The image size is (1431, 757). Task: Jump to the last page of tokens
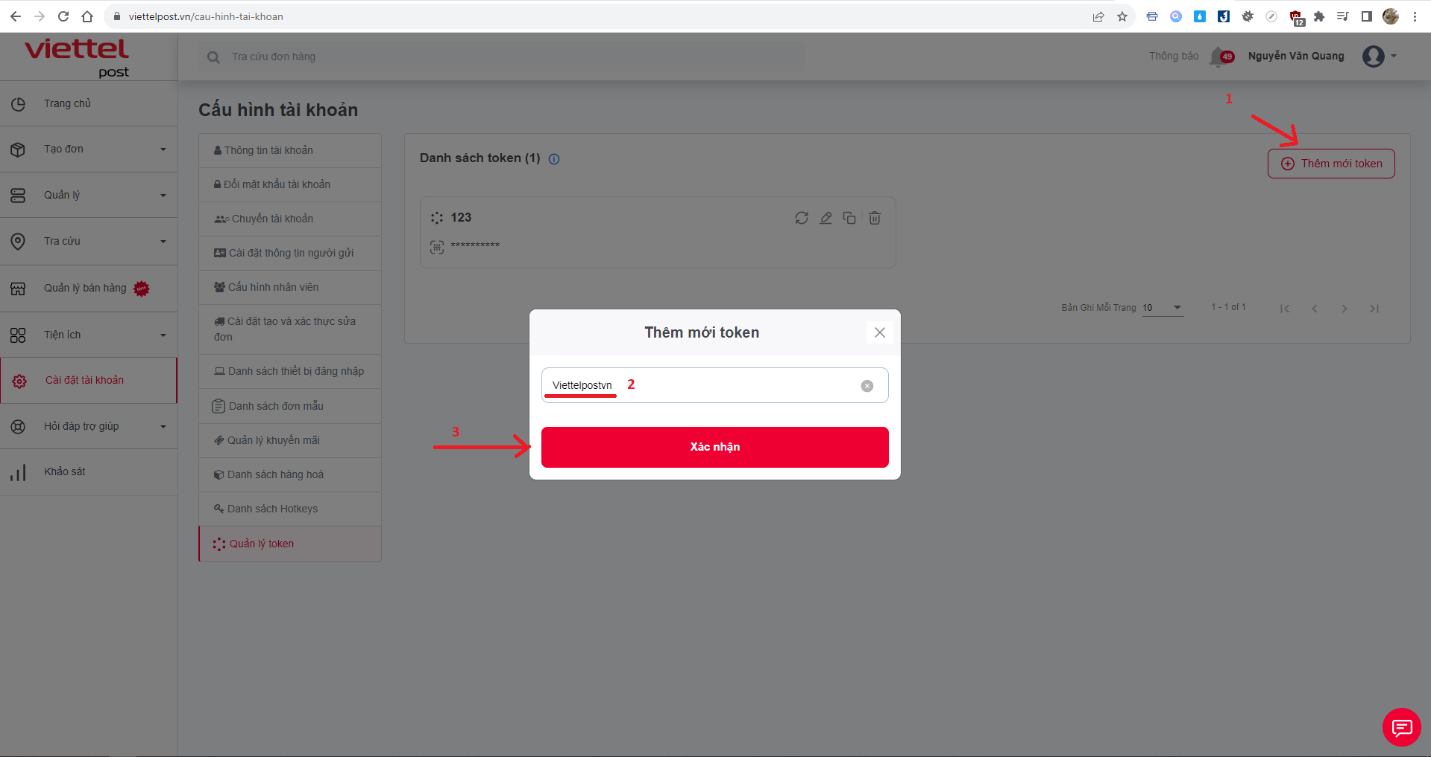click(1375, 308)
